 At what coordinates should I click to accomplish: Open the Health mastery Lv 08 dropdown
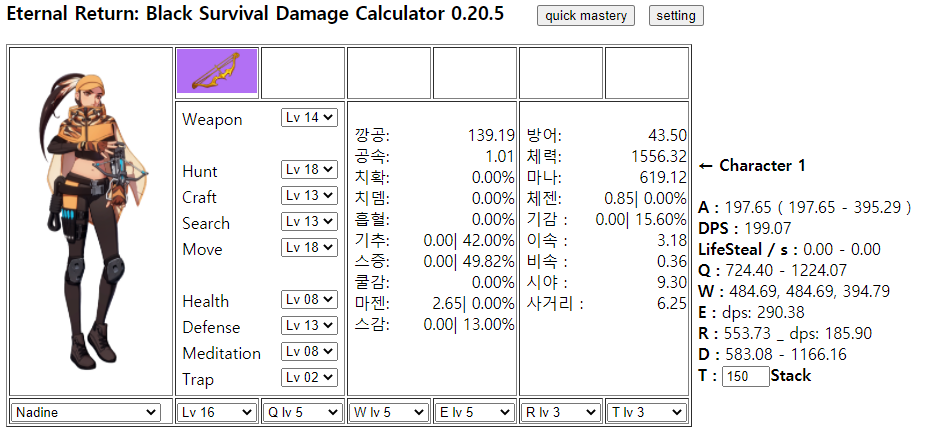(x=309, y=300)
